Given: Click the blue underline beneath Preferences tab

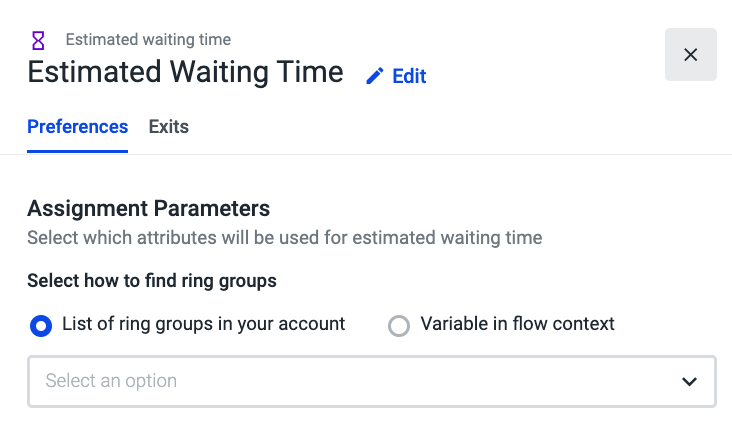Looking at the screenshot, I should [77, 151].
